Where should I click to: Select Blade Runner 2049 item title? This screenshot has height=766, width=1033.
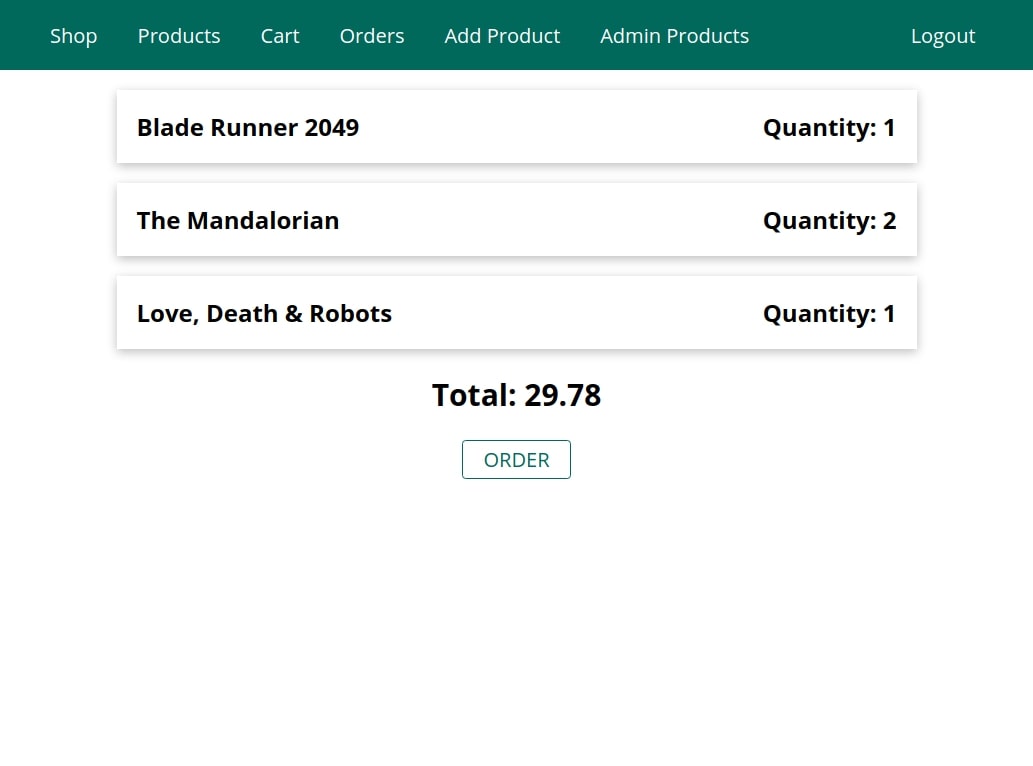point(248,128)
